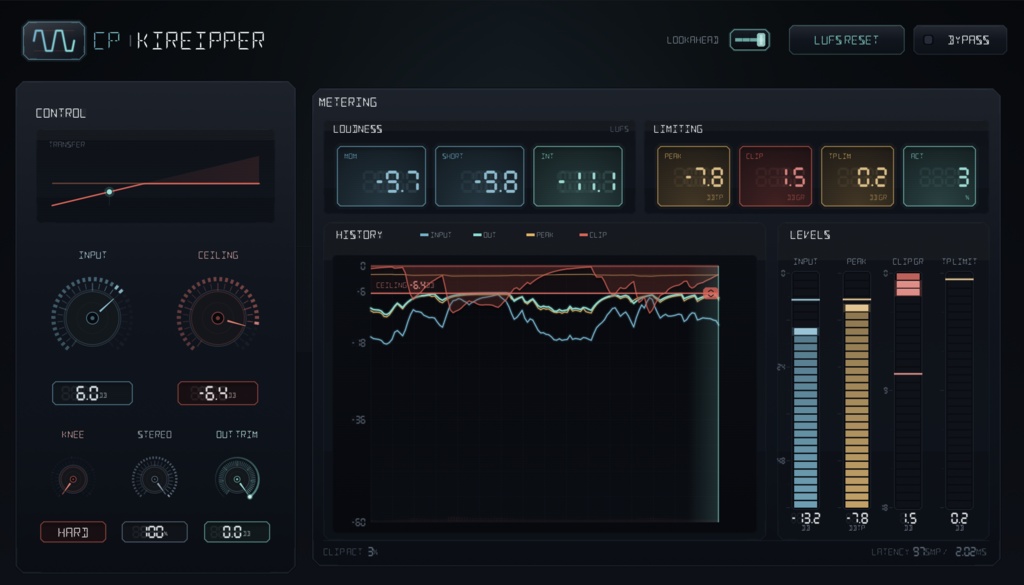Enable the Bypass button
Viewport: 1024px width, 585px height.
click(x=959, y=40)
